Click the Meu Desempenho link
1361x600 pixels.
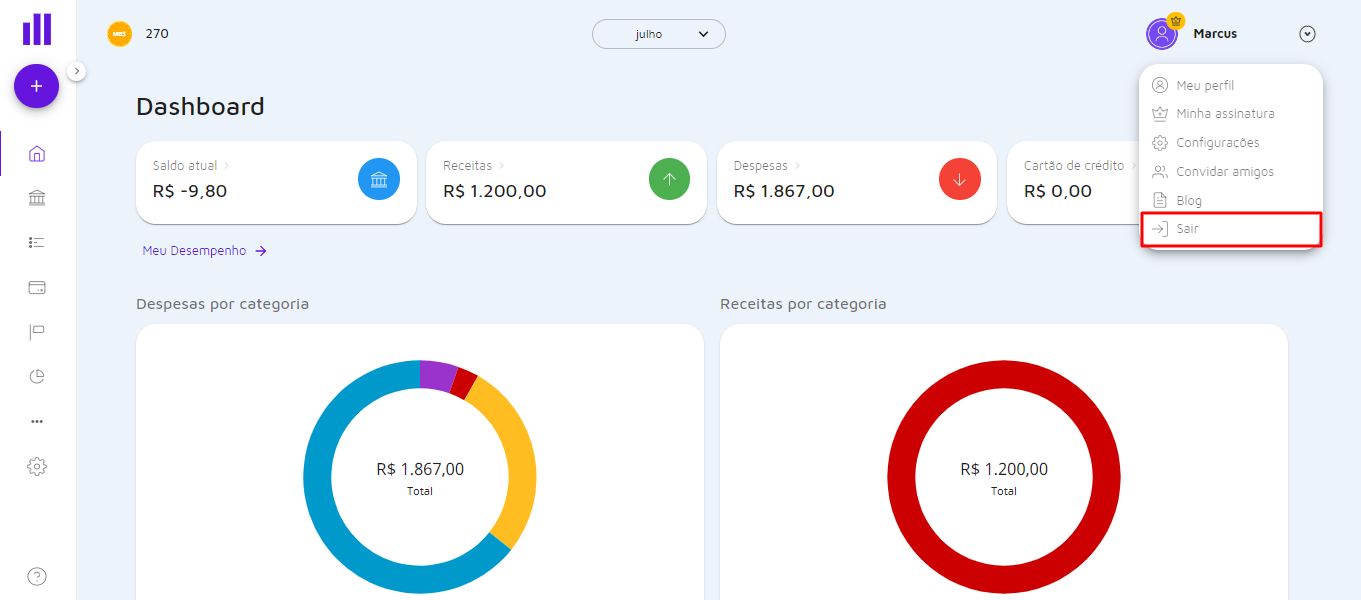pos(204,251)
